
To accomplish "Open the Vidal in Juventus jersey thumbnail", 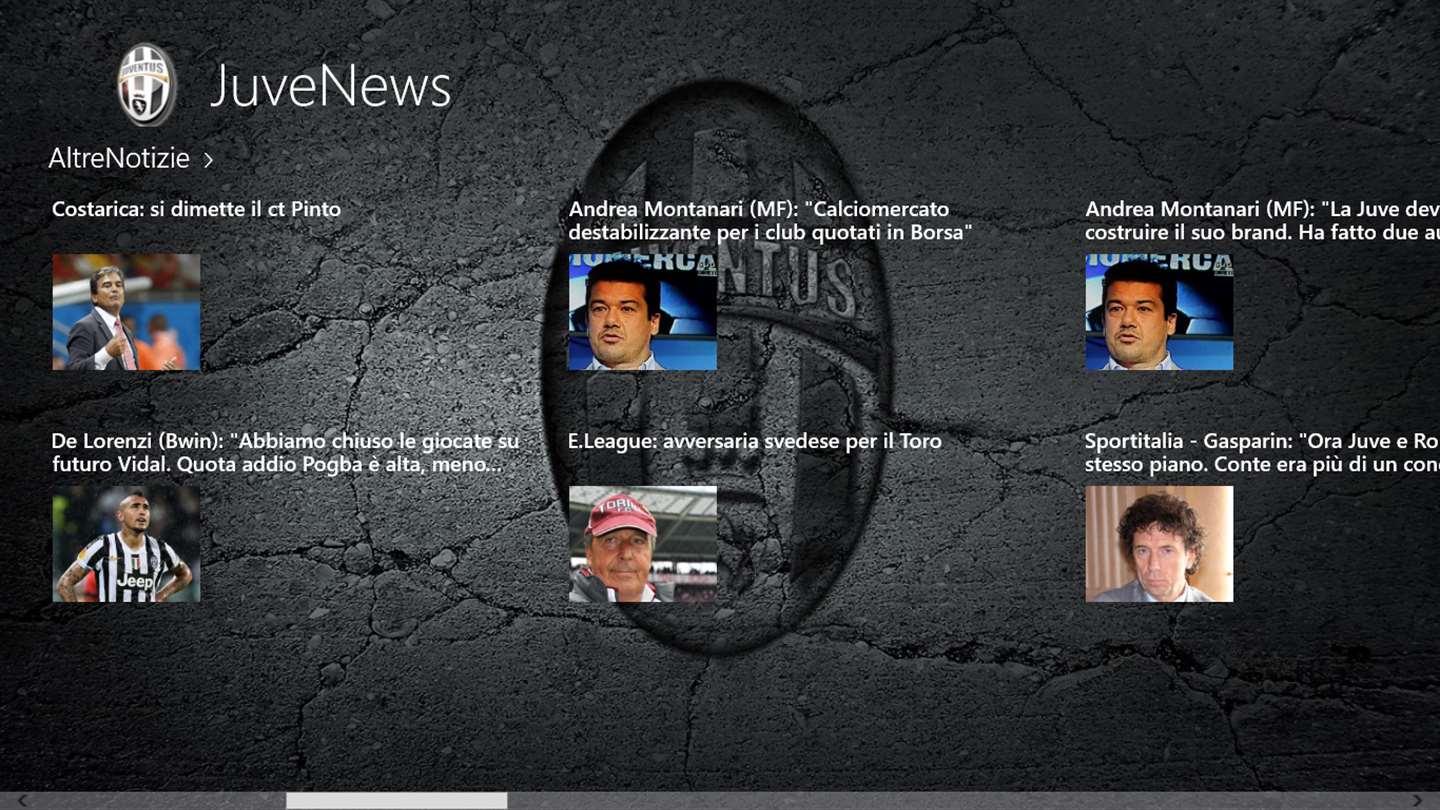I will (x=126, y=544).
